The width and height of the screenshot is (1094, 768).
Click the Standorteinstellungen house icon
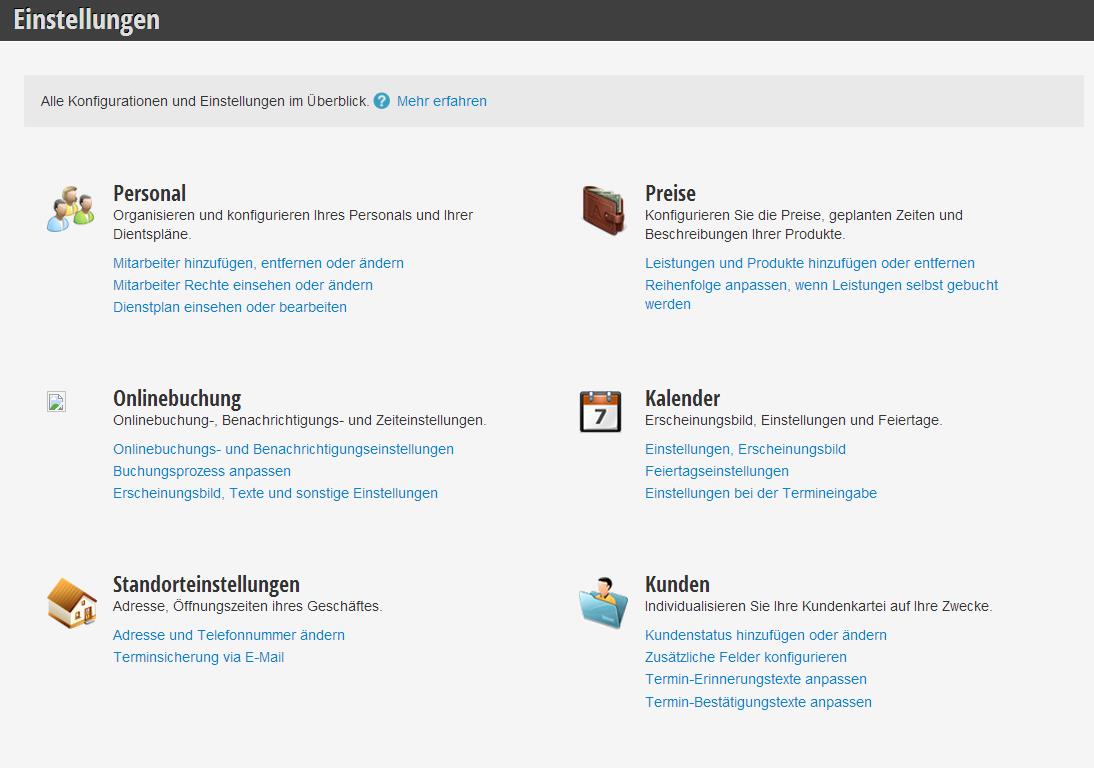(72, 603)
